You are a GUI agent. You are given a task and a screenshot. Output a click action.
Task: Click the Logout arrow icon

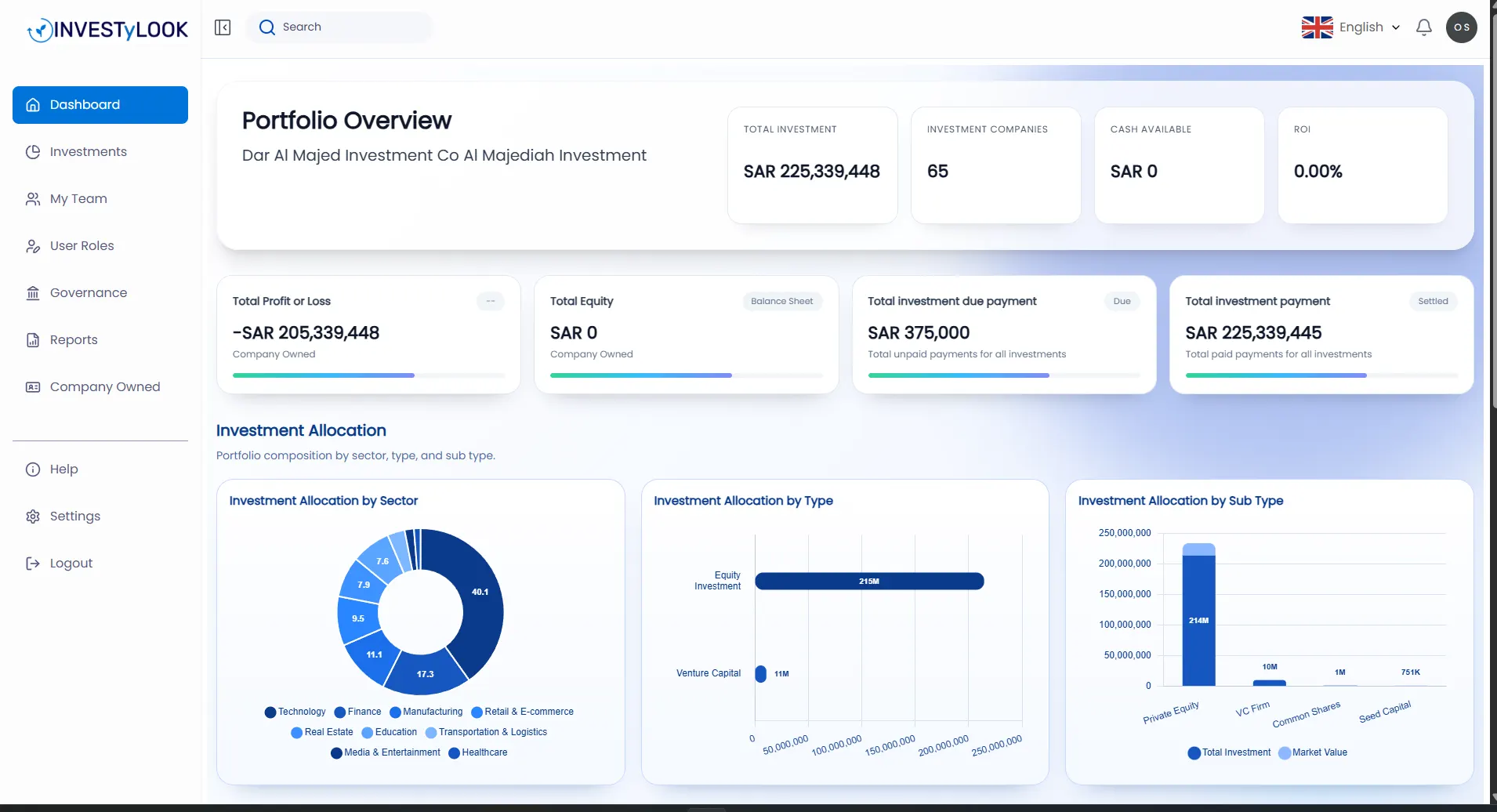tap(33, 564)
